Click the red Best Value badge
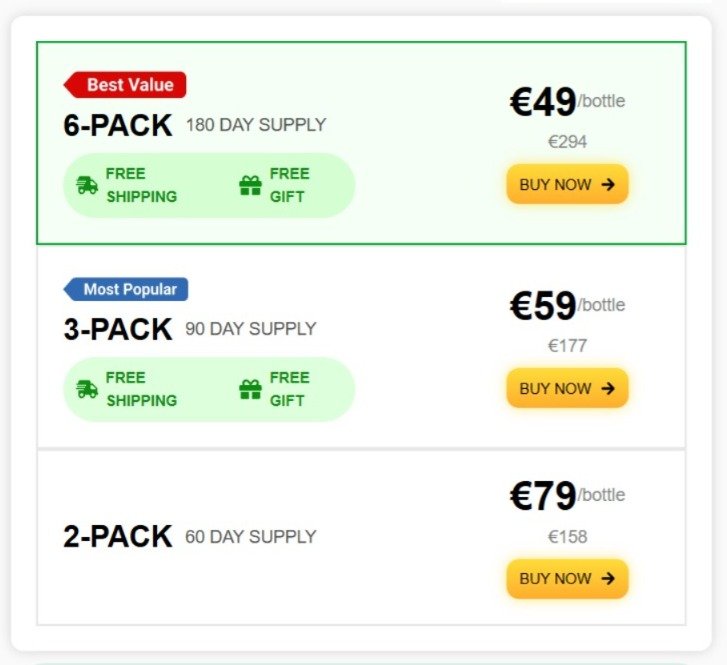The height and width of the screenshot is (665, 727). pos(127,85)
